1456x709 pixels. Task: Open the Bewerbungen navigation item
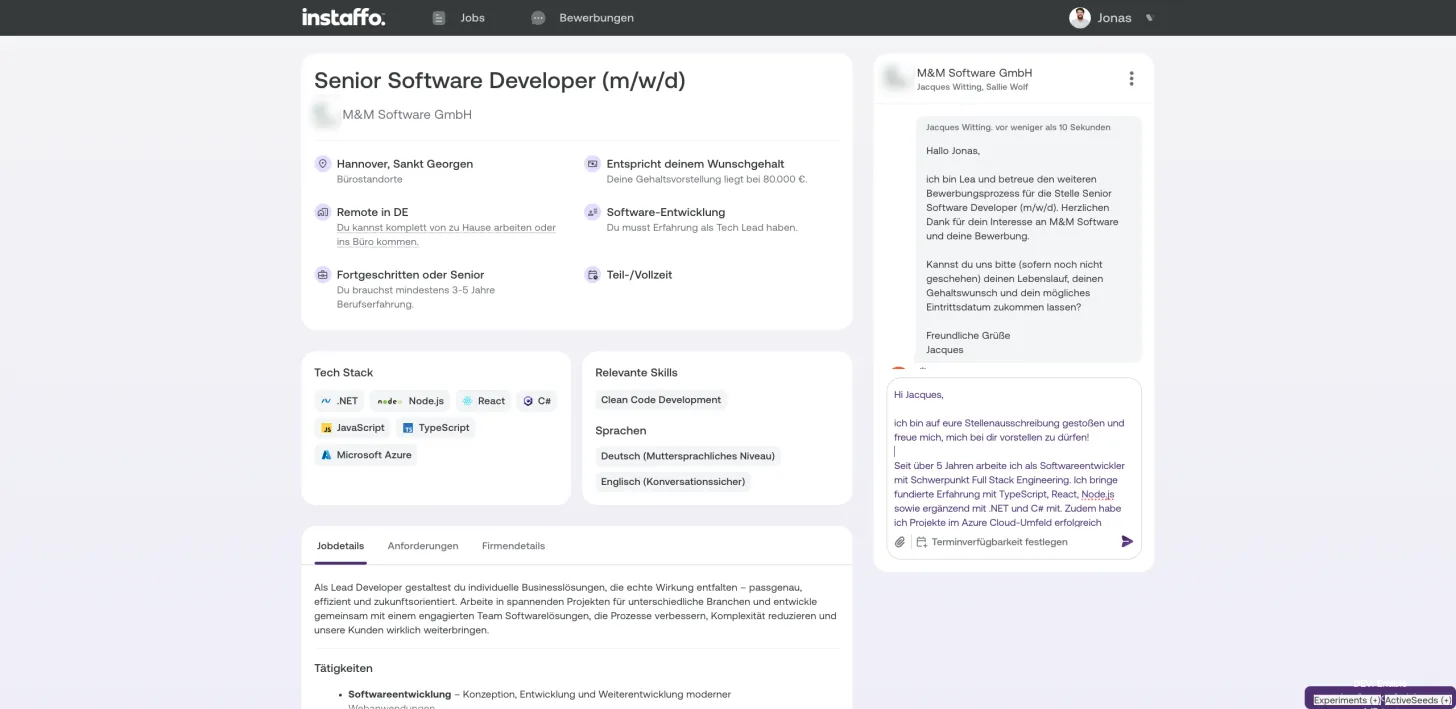click(x=582, y=18)
